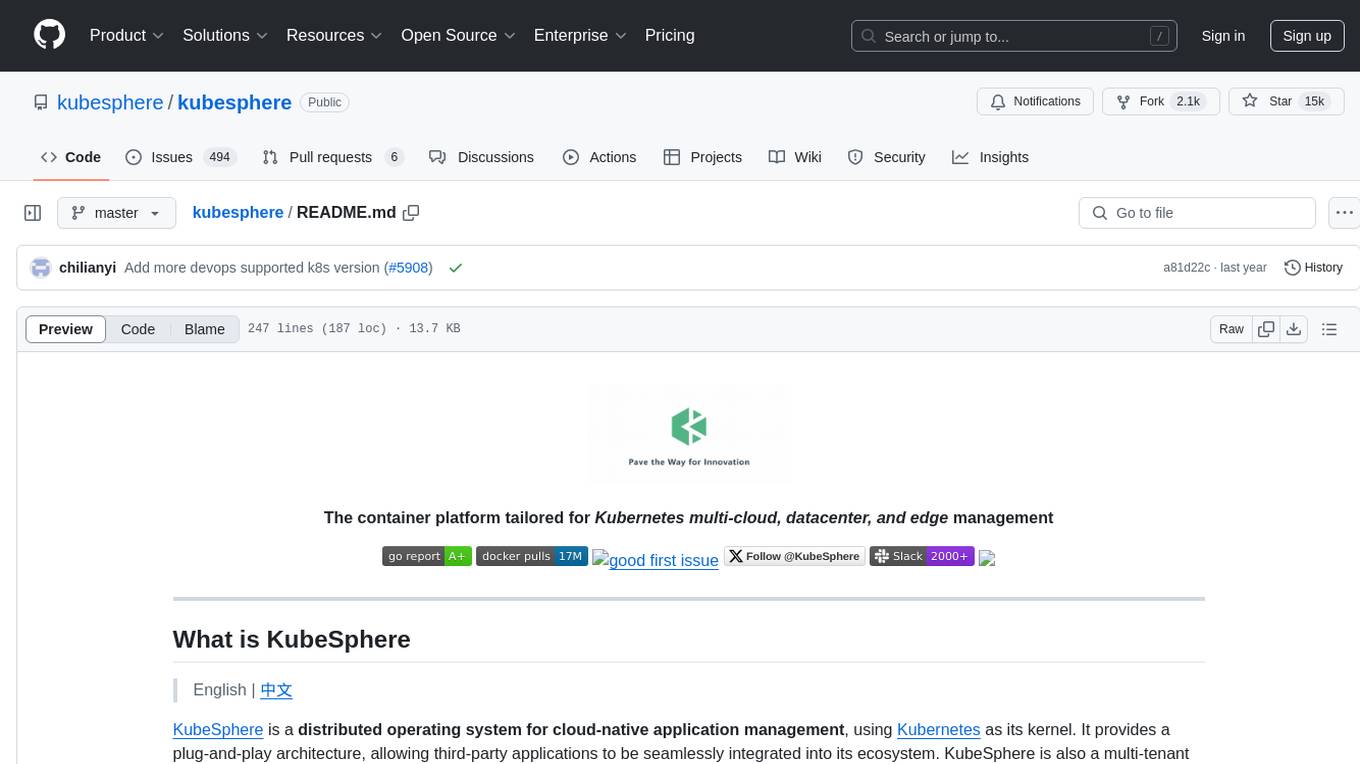Image resolution: width=1360 pixels, height=764 pixels.
Task: Open the Kubernetes link in the description
Action: (939, 730)
